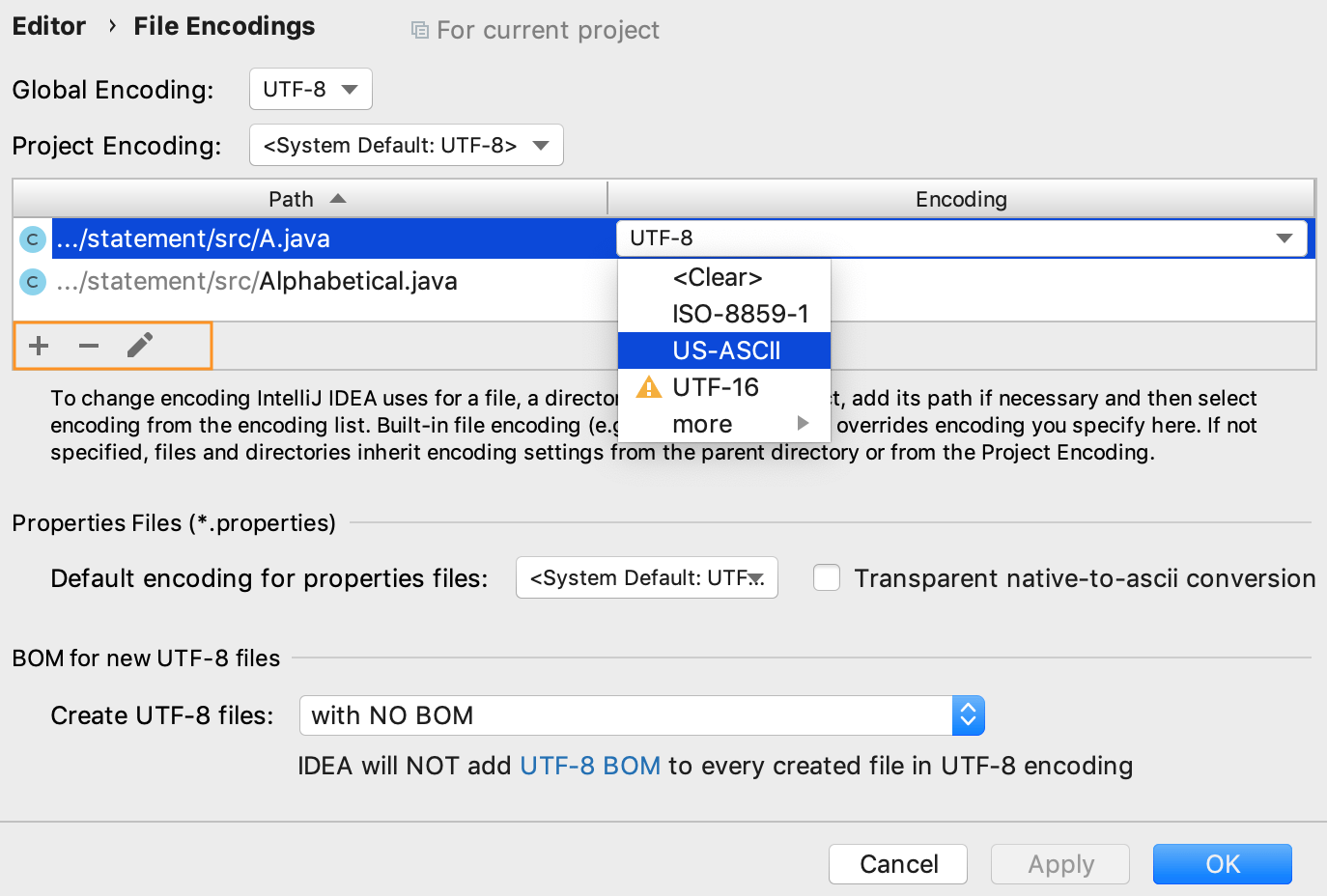Open the UTF-8 BOM link

590,765
